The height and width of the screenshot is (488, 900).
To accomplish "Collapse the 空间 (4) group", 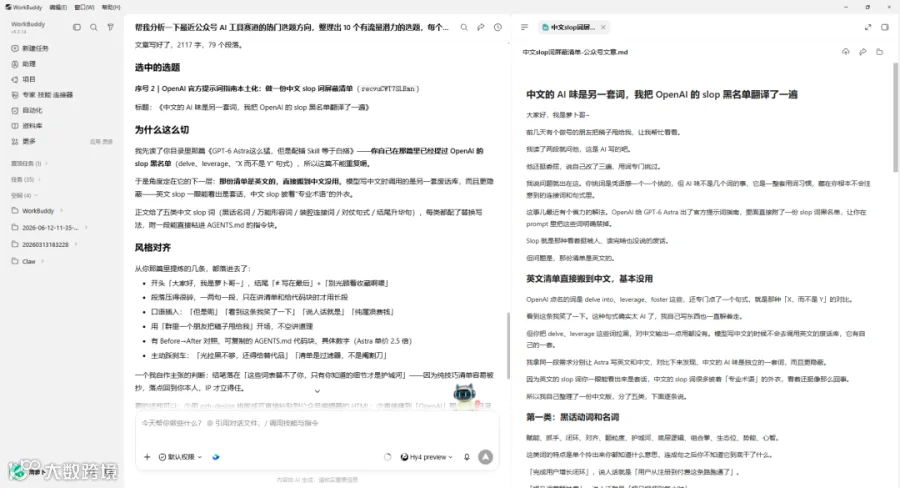I will tap(24, 196).
